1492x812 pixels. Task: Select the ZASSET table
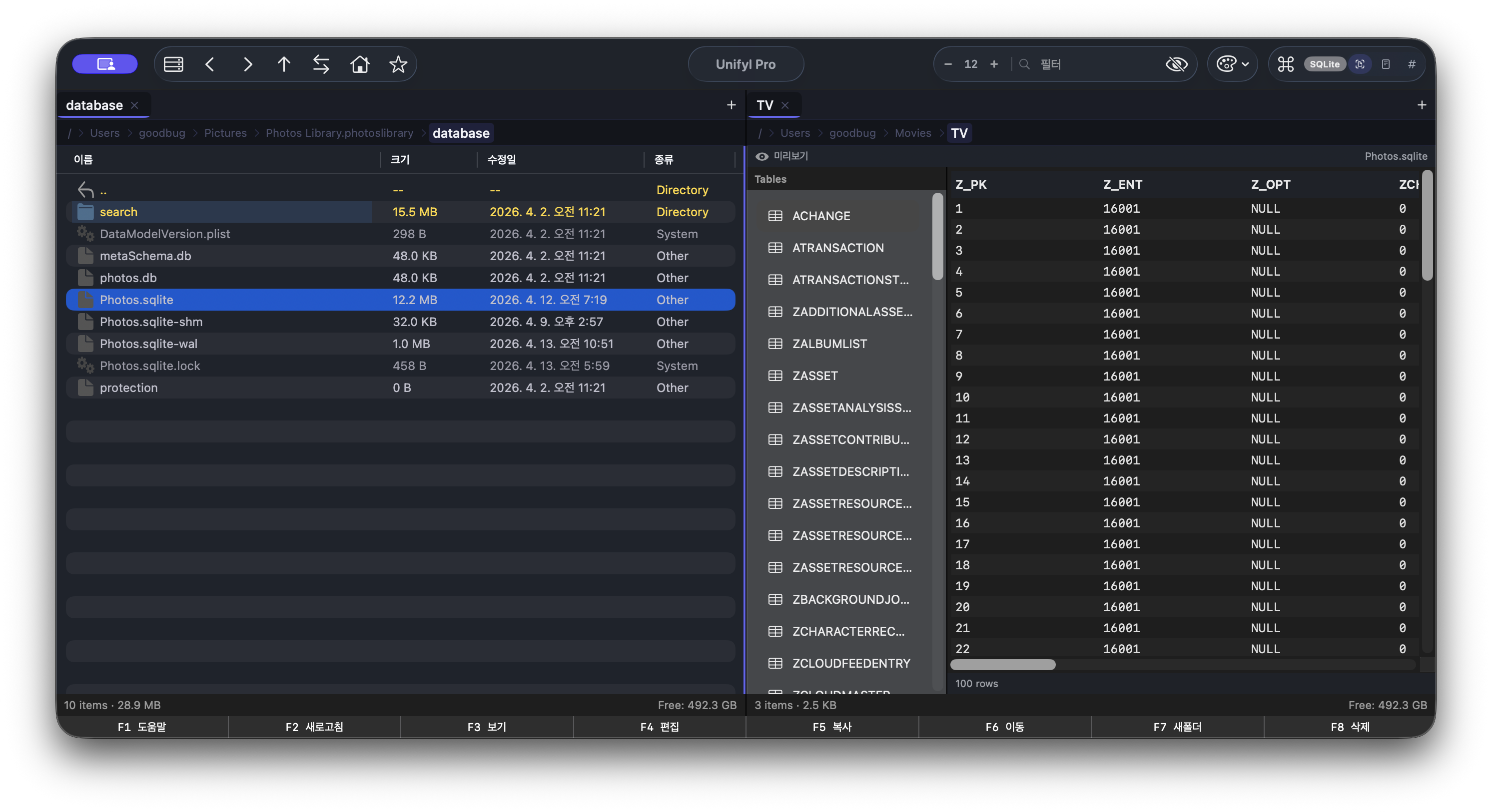click(x=815, y=376)
